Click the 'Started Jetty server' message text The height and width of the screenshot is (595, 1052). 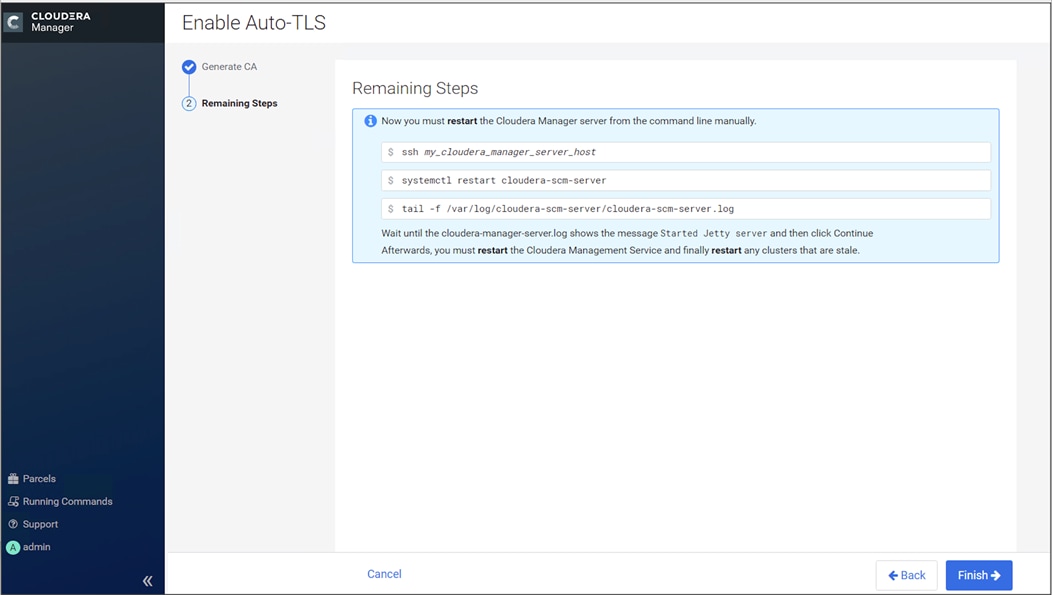coord(713,233)
